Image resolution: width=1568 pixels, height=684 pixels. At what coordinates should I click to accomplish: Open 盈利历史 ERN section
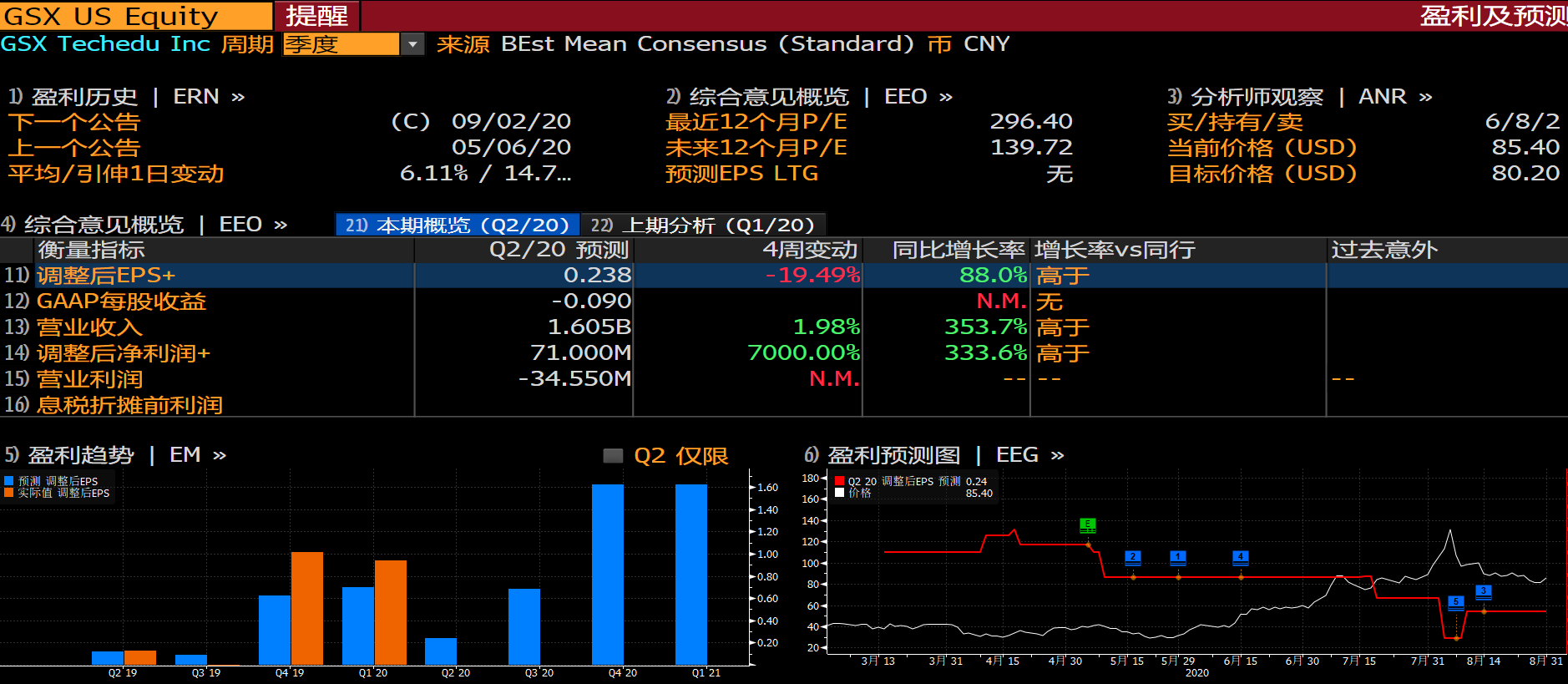tap(127, 97)
